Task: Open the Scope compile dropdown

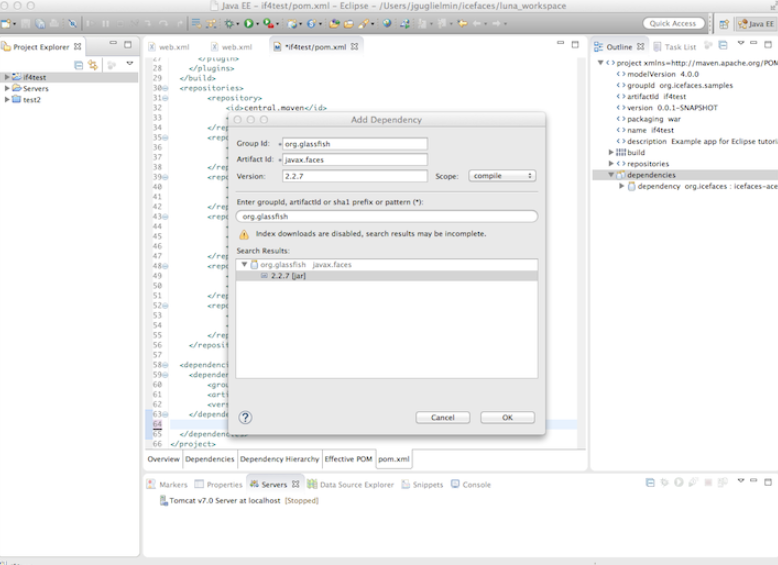Action: click(502, 176)
